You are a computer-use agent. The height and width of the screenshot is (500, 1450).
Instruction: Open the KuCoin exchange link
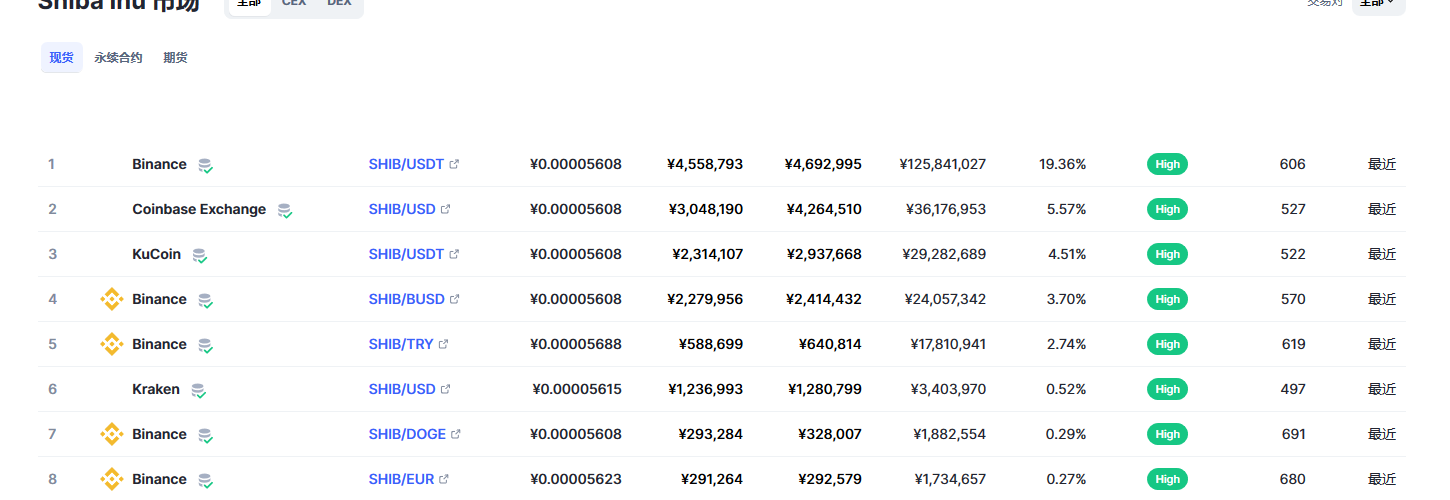point(156,254)
